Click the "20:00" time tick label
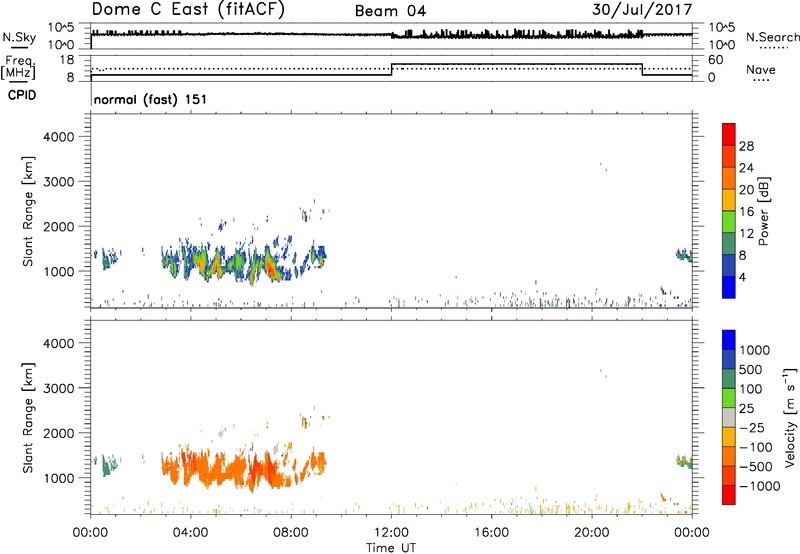 point(592,533)
